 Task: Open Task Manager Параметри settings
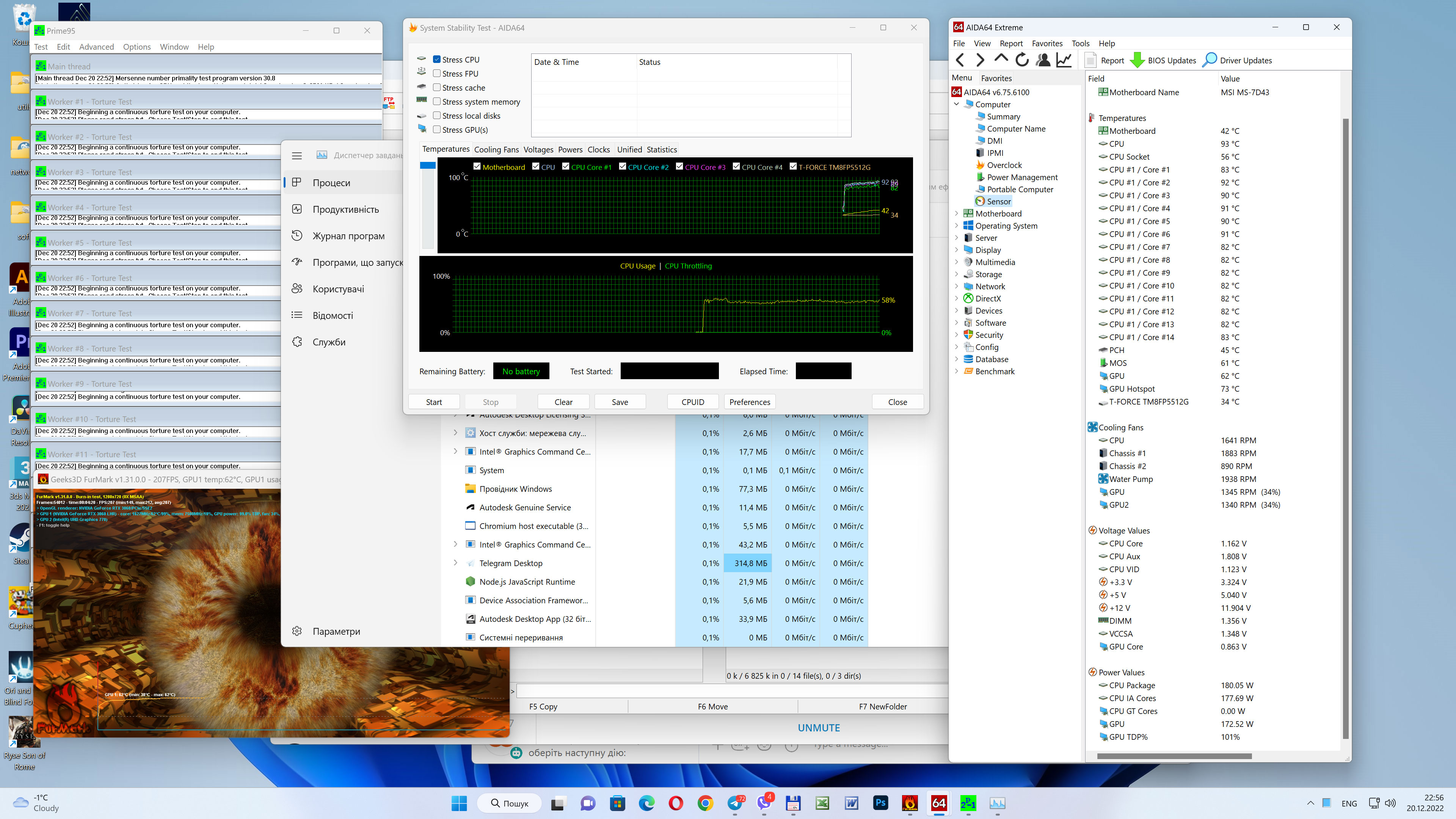336,631
